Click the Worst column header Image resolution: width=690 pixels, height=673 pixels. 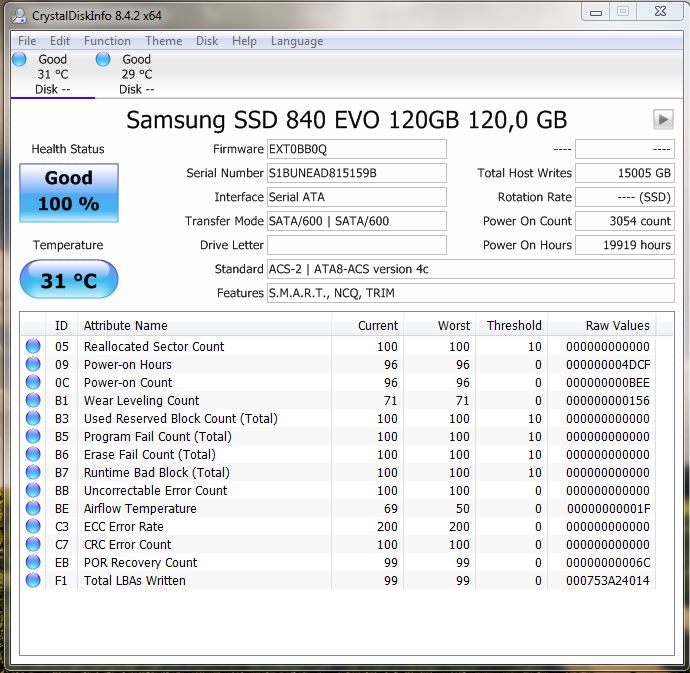coord(439,326)
